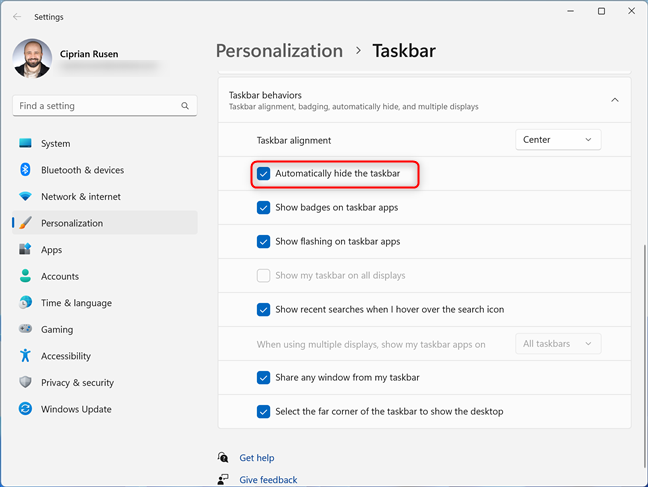Click the Privacy shield icon
This screenshot has width=648, height=487.
25,382
